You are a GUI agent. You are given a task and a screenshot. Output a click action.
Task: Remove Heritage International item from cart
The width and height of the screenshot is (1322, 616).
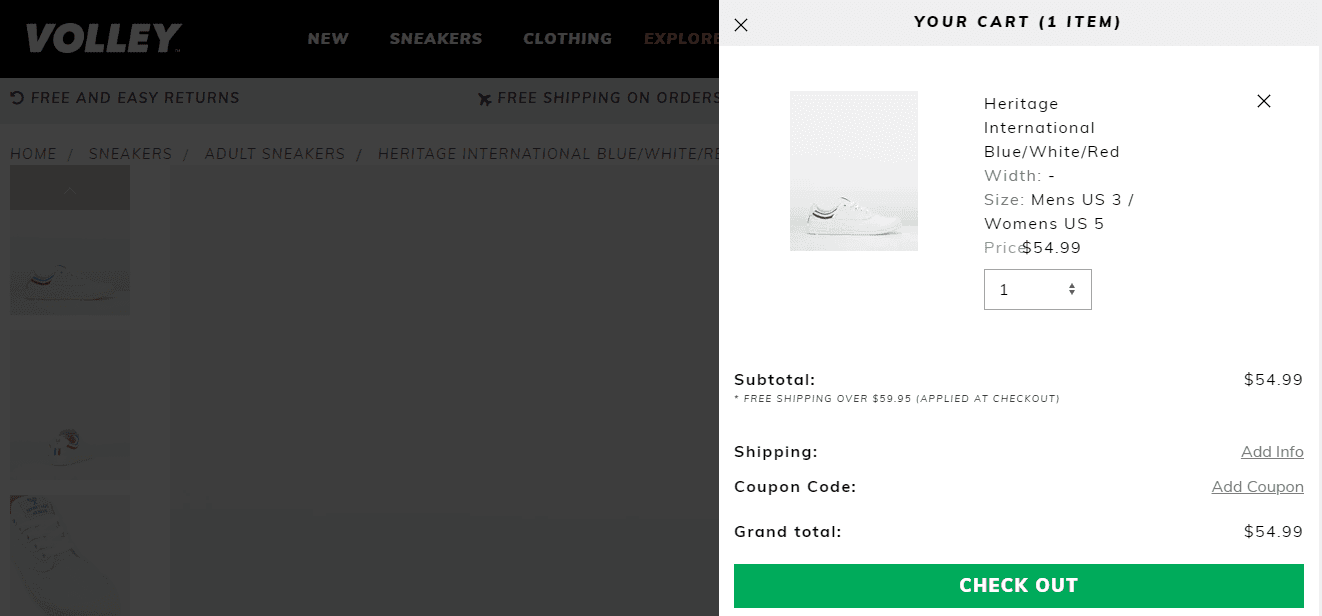pos(1264,101)
